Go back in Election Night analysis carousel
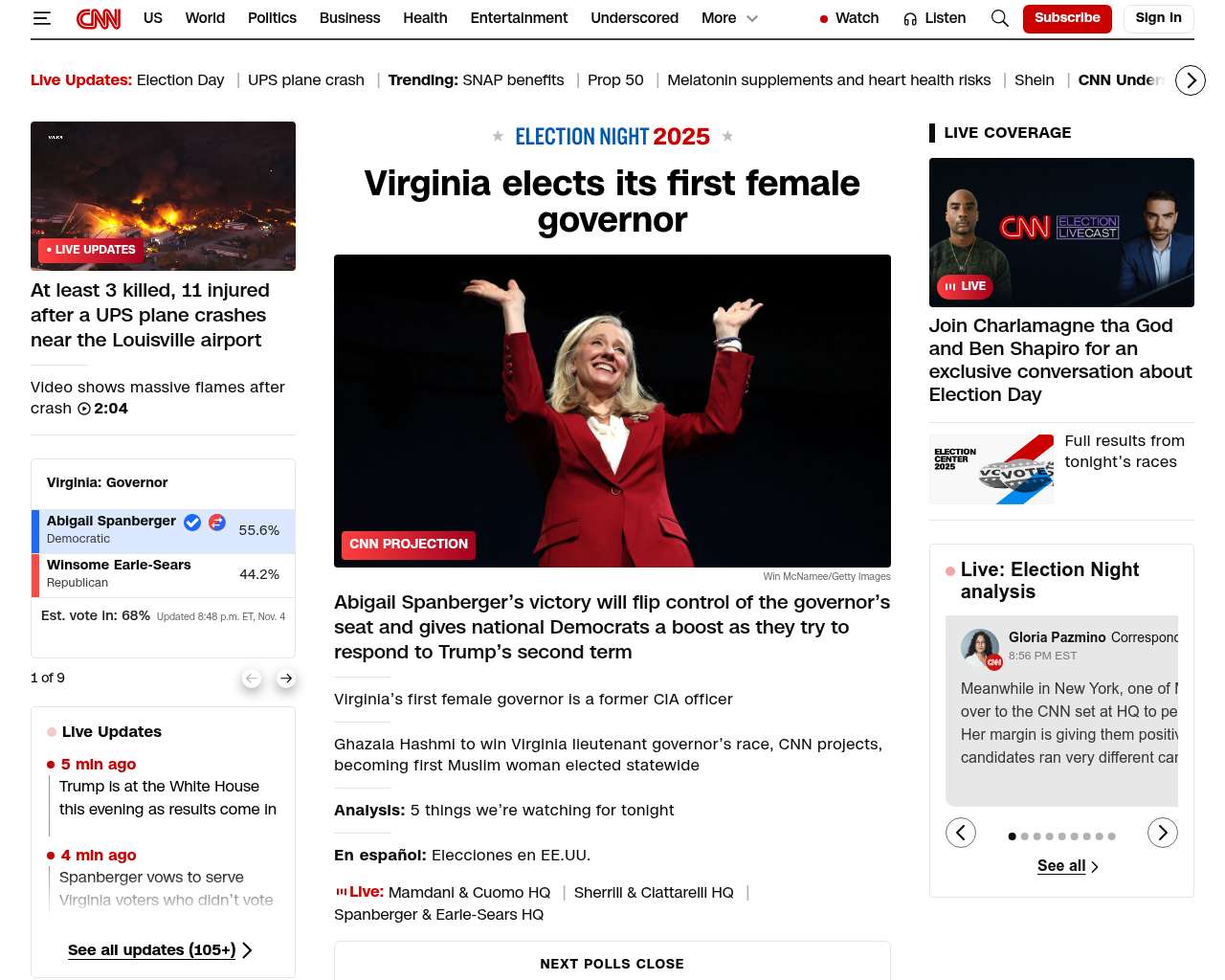This screenshot has height=980, width=1225. click(x=961, y=833)
